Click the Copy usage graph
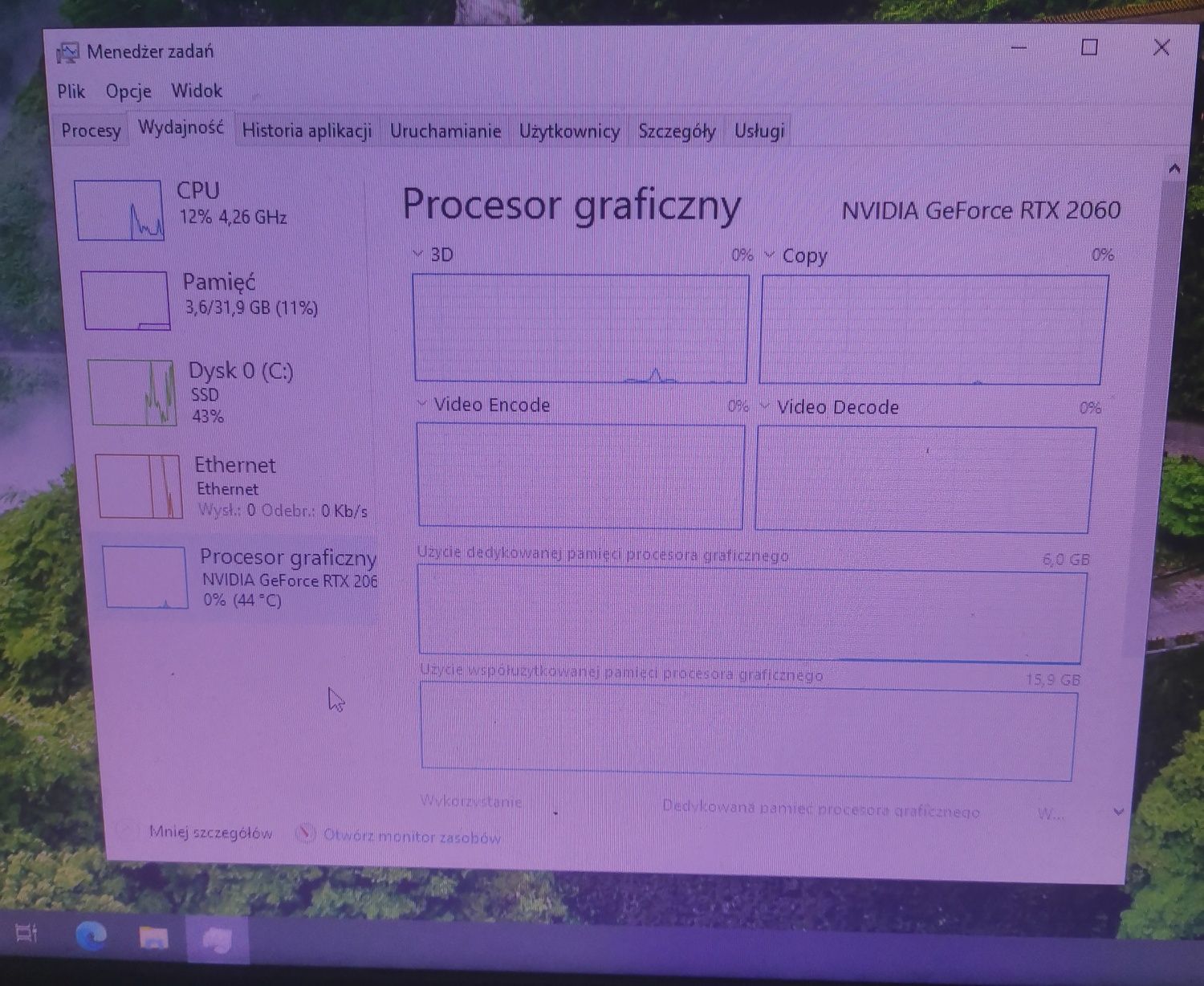This screenshot has width=1204, height=986. pos(934,330)
